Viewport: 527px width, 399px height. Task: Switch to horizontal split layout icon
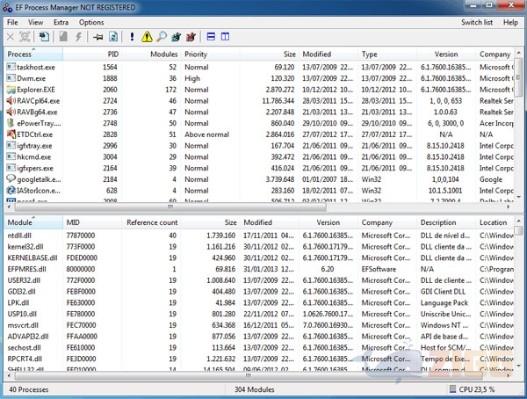211,36
